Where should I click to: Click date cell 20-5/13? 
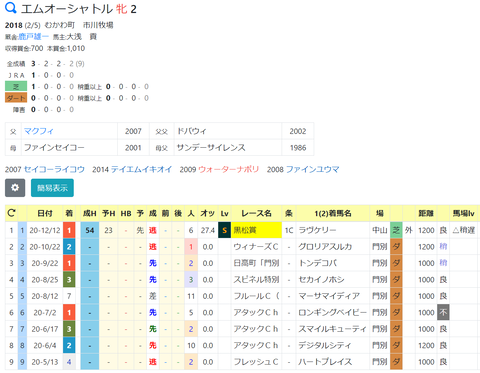tap(45, 362)
